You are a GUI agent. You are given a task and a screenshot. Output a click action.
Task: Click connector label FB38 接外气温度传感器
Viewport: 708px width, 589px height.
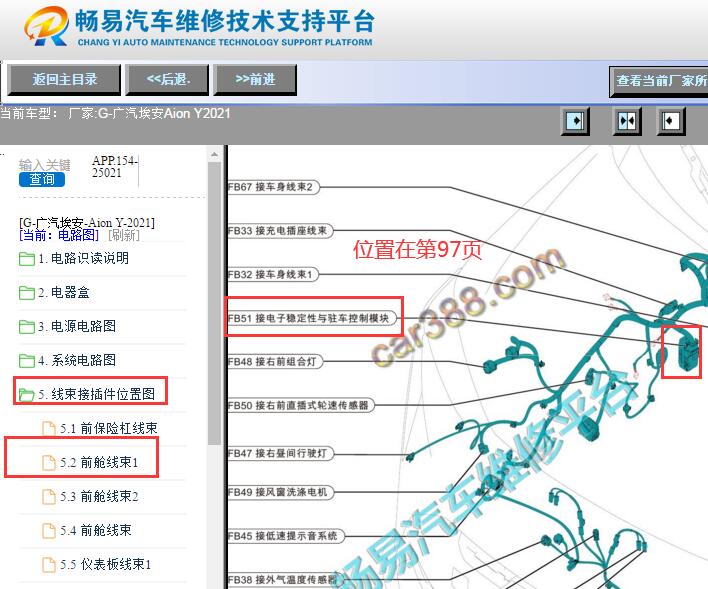pyautogui.click(x=283, y=580)
